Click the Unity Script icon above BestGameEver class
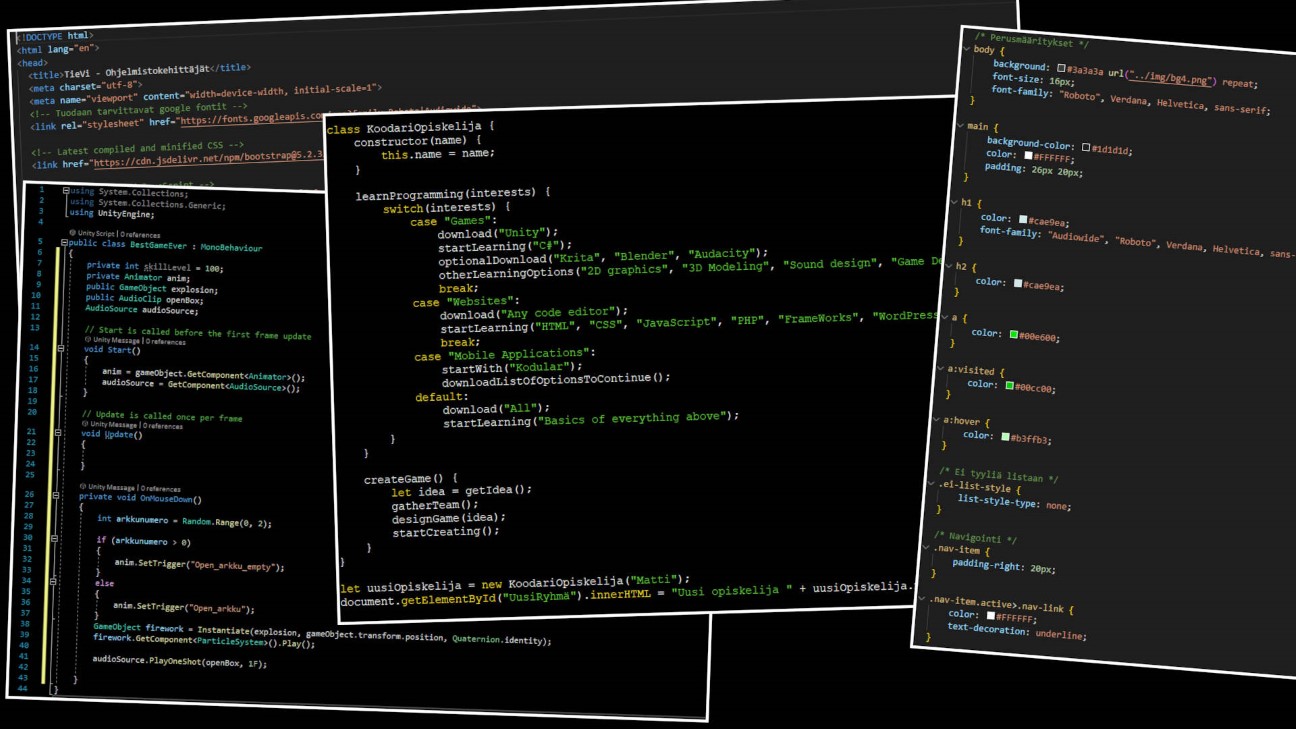 [x=74, y=234]
